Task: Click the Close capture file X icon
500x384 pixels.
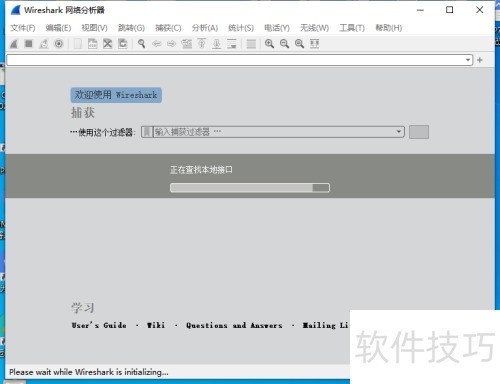Action: click(107, 44)
